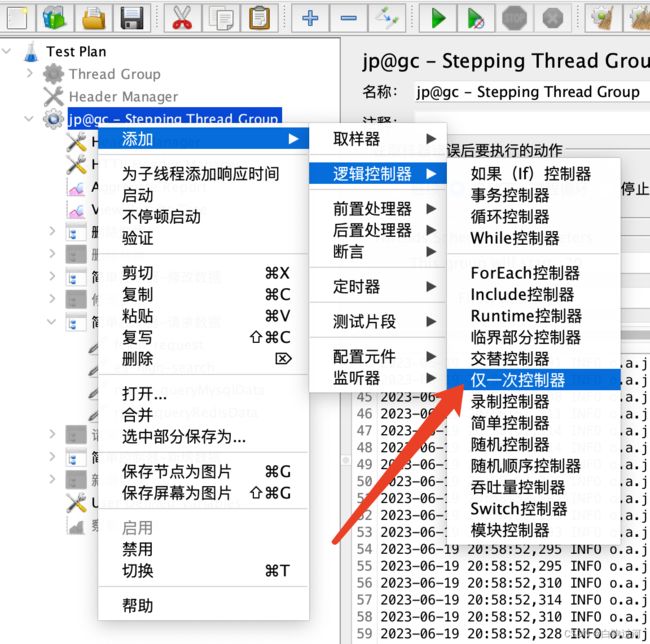Select 吞吐量控制器 from submenu
650x644 pixels.
point(534,487)
